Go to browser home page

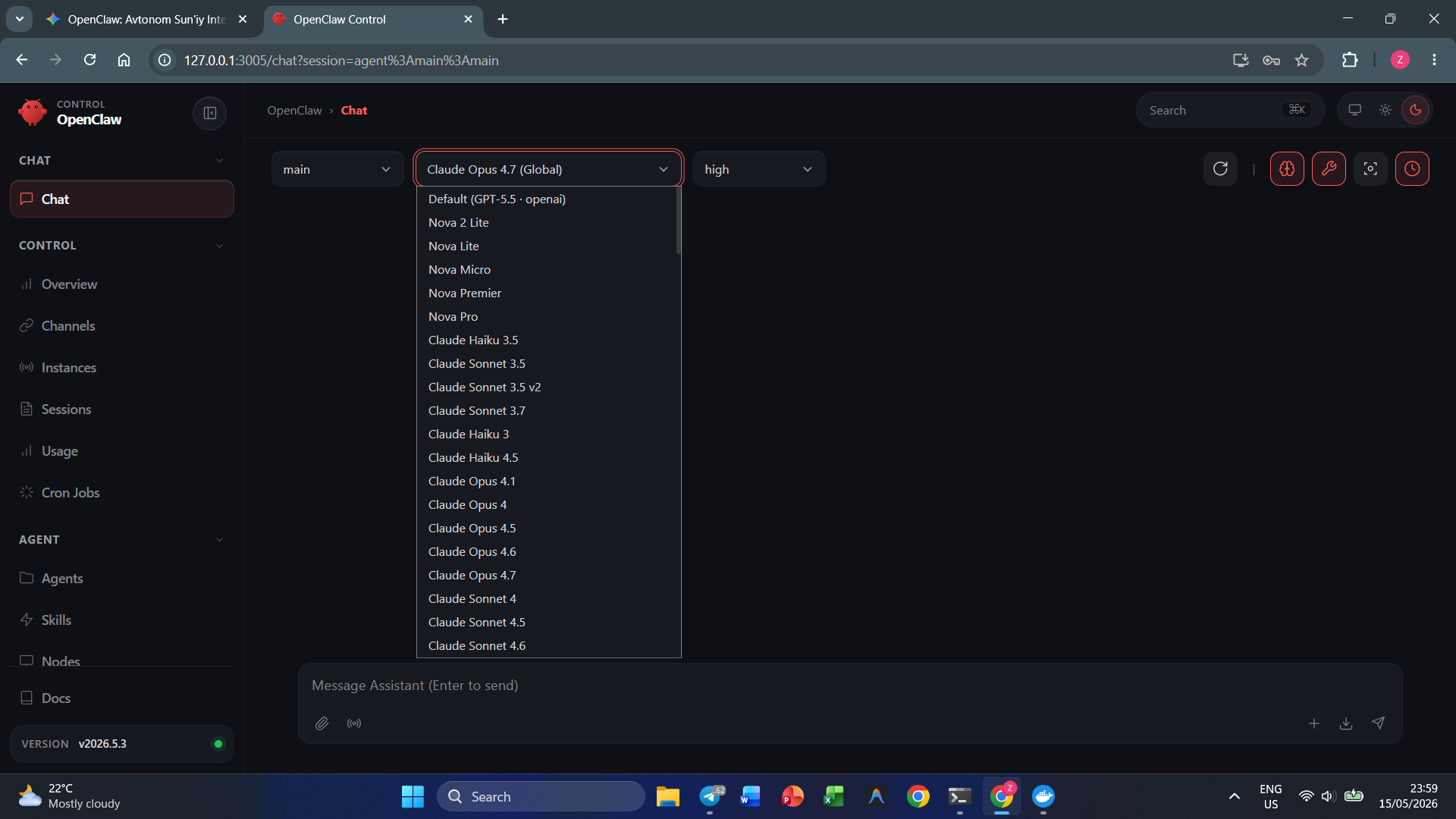pyautogui.click(x=124, y=60)
